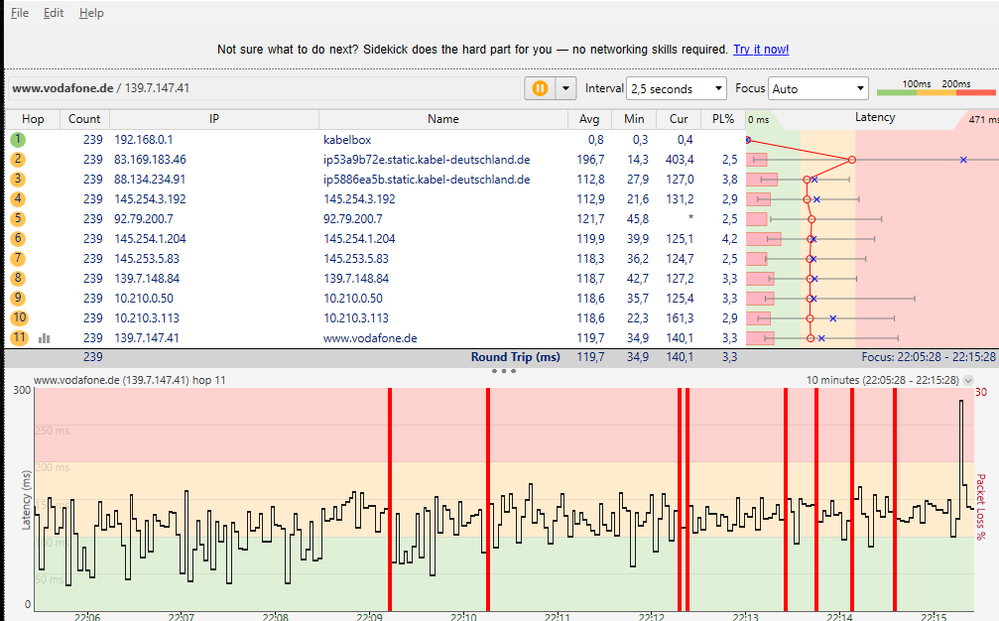This screenshot has width=999, height=621.
Task: Click the target address field www.vodafone.de
Action: click(x=264, y=88)
